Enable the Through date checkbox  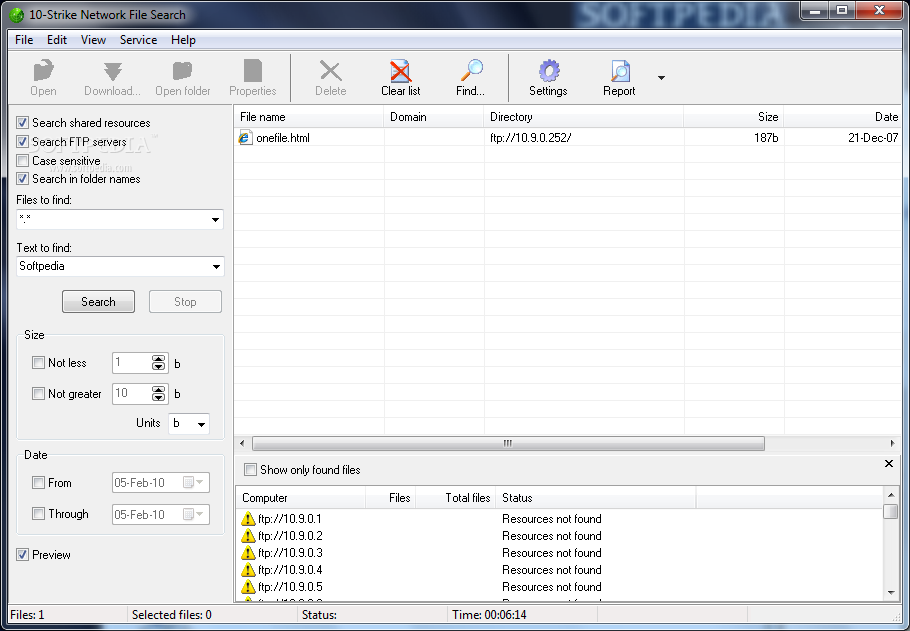point(38,514)
